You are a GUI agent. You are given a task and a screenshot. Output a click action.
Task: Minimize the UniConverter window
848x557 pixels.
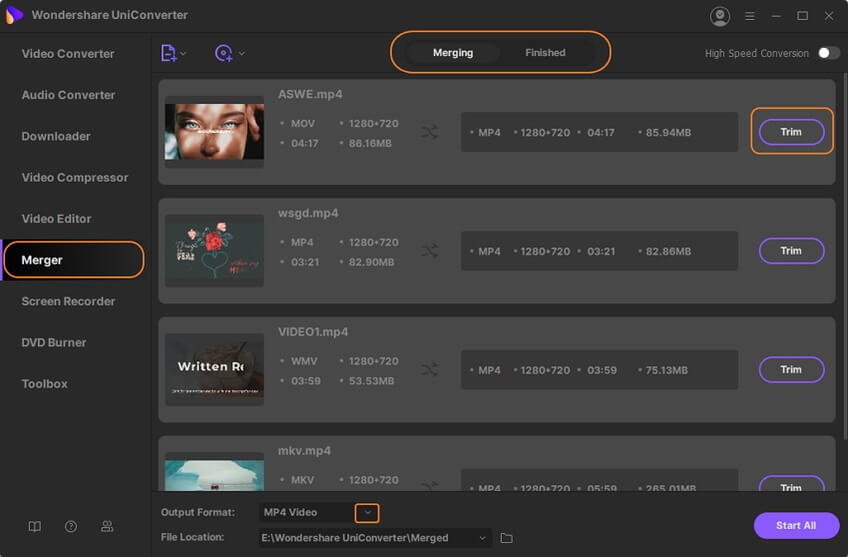(x=776, y=16)
